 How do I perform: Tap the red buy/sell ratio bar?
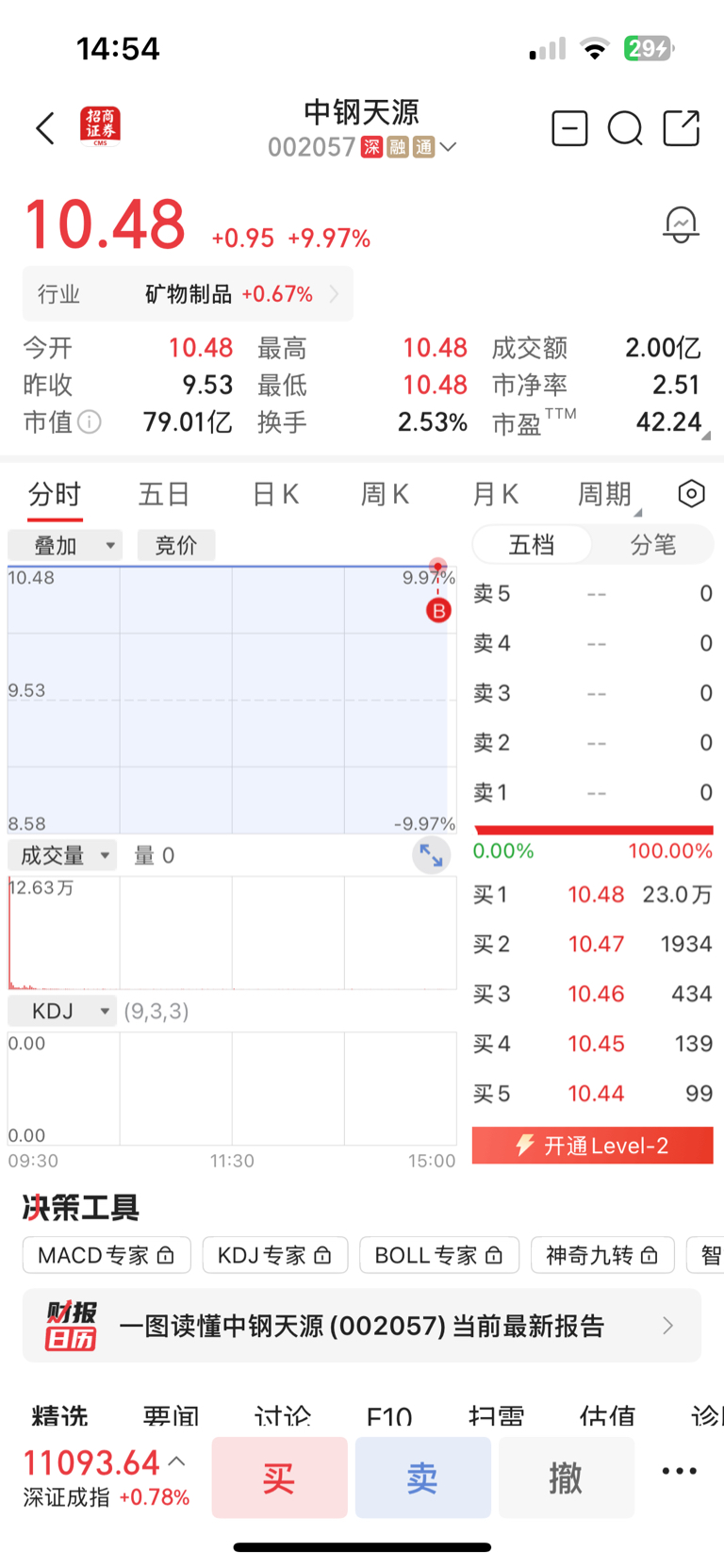(x=594, y=831)
